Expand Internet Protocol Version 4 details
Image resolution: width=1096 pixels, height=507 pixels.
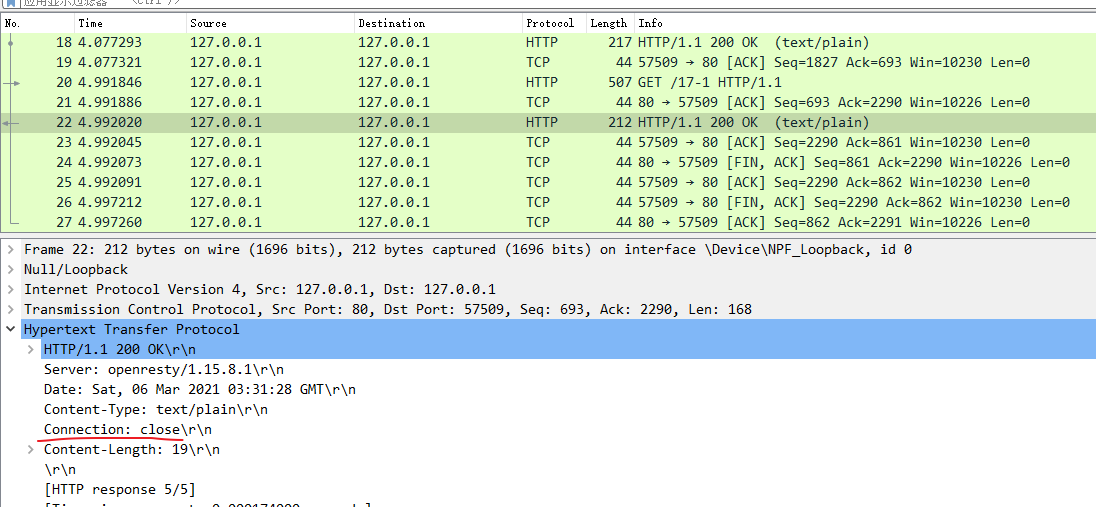(x=11, y=290)
